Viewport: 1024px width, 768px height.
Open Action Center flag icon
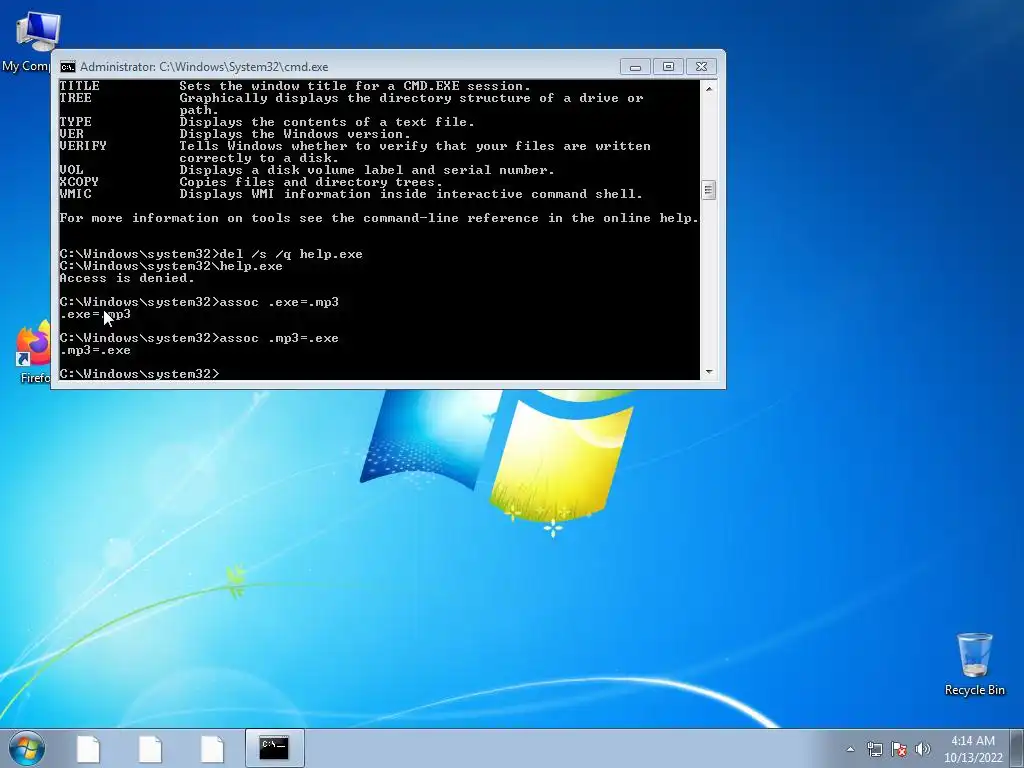pyautogui.click(x=899, y=749)
